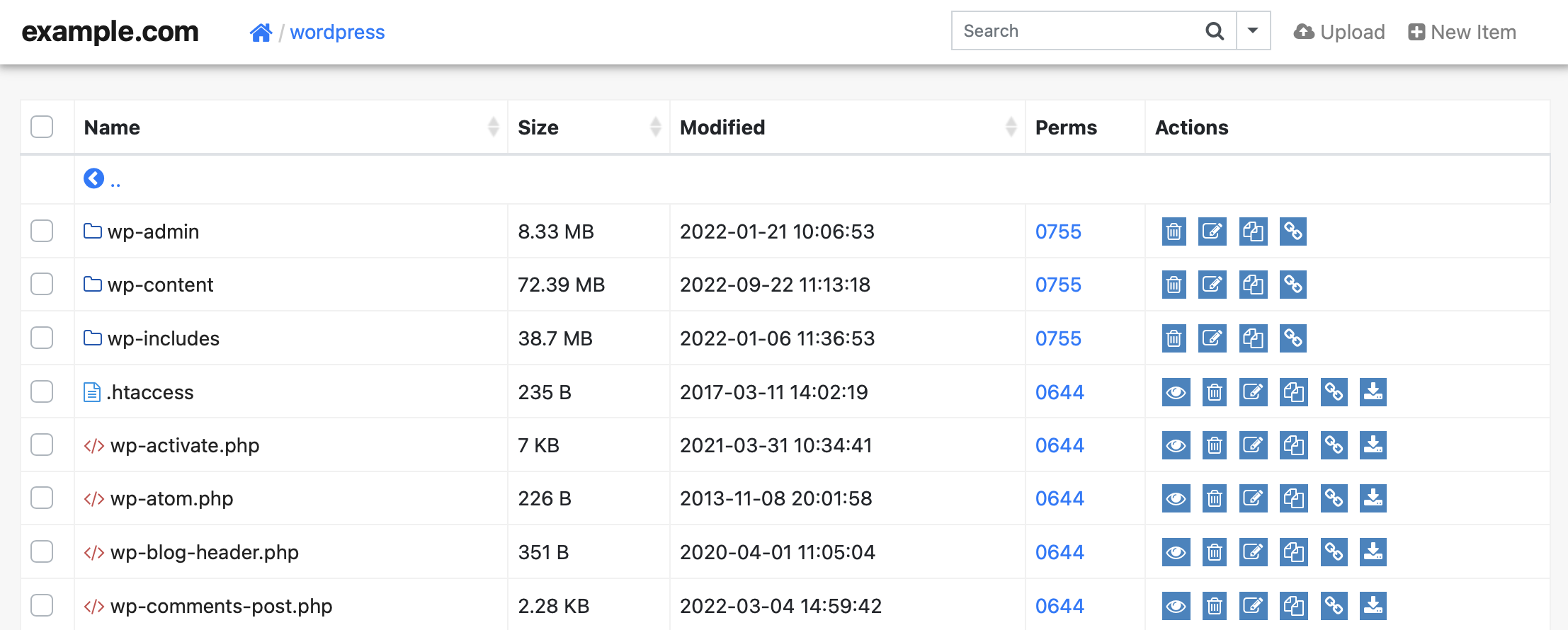
Task: Toggle the select-all checkbox in header
Action: (42, 127)
